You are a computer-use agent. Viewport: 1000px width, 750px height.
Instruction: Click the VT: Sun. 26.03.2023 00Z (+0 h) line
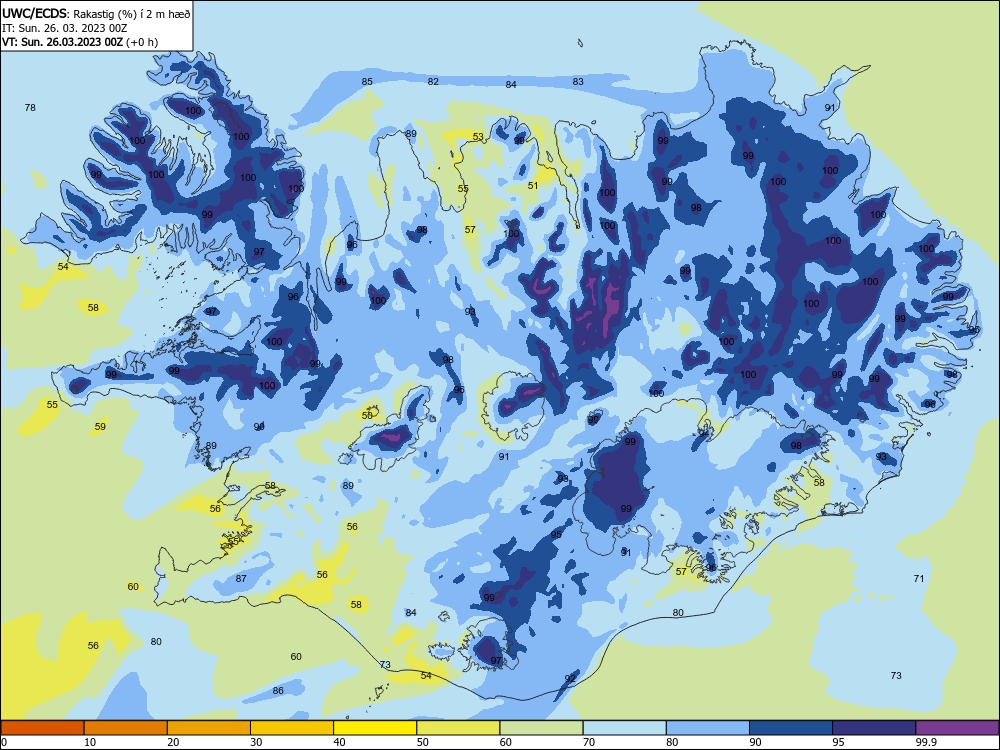[x=80, y=42]
